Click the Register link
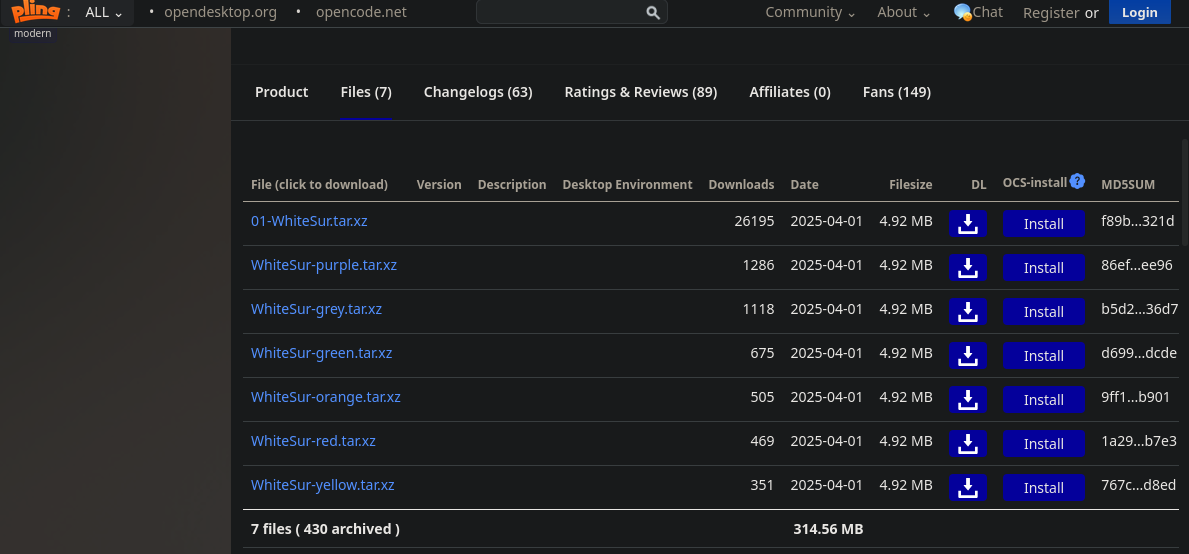 pos(1051,12)
